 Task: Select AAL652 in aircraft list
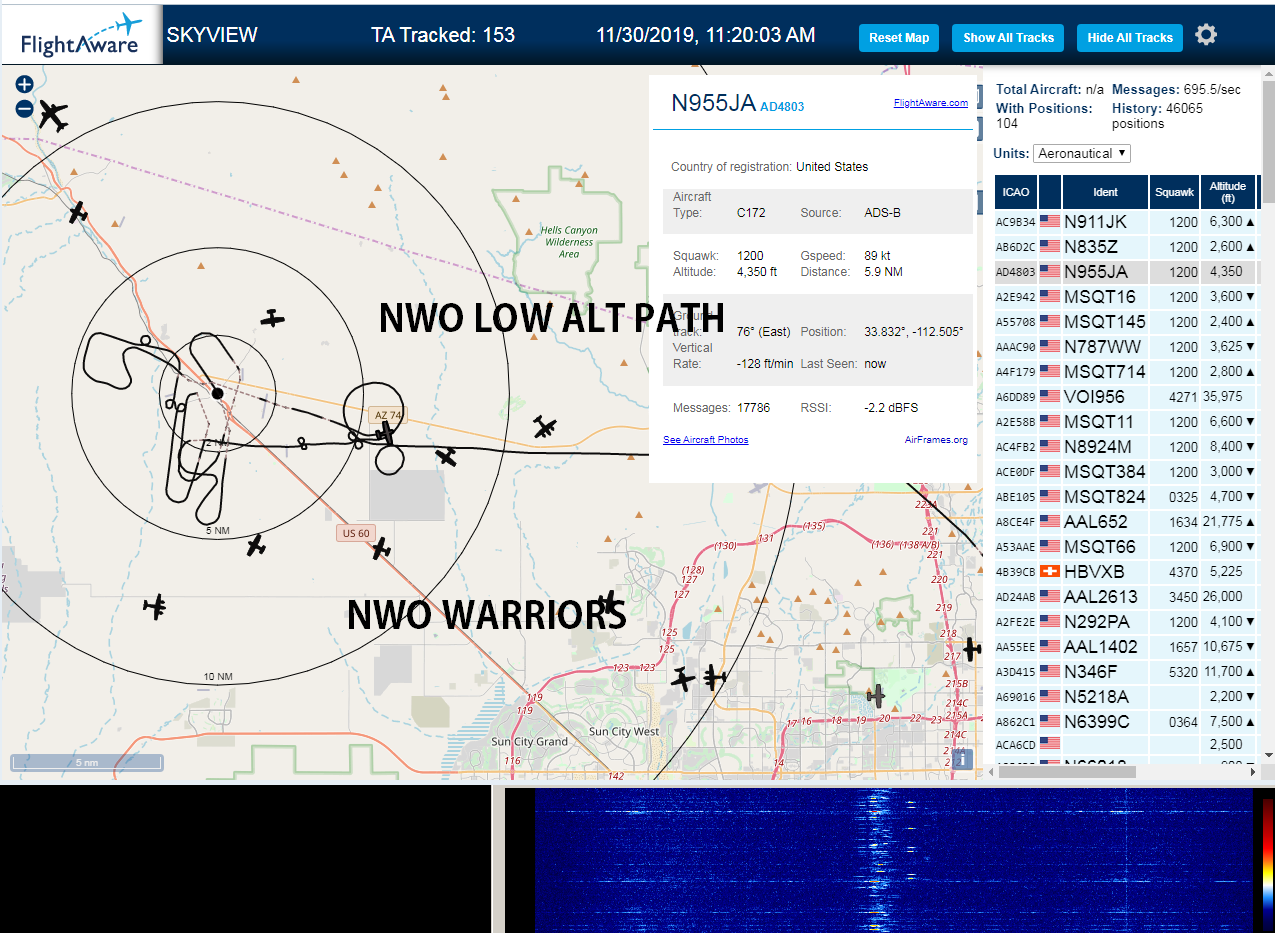tap(1125, 522)
